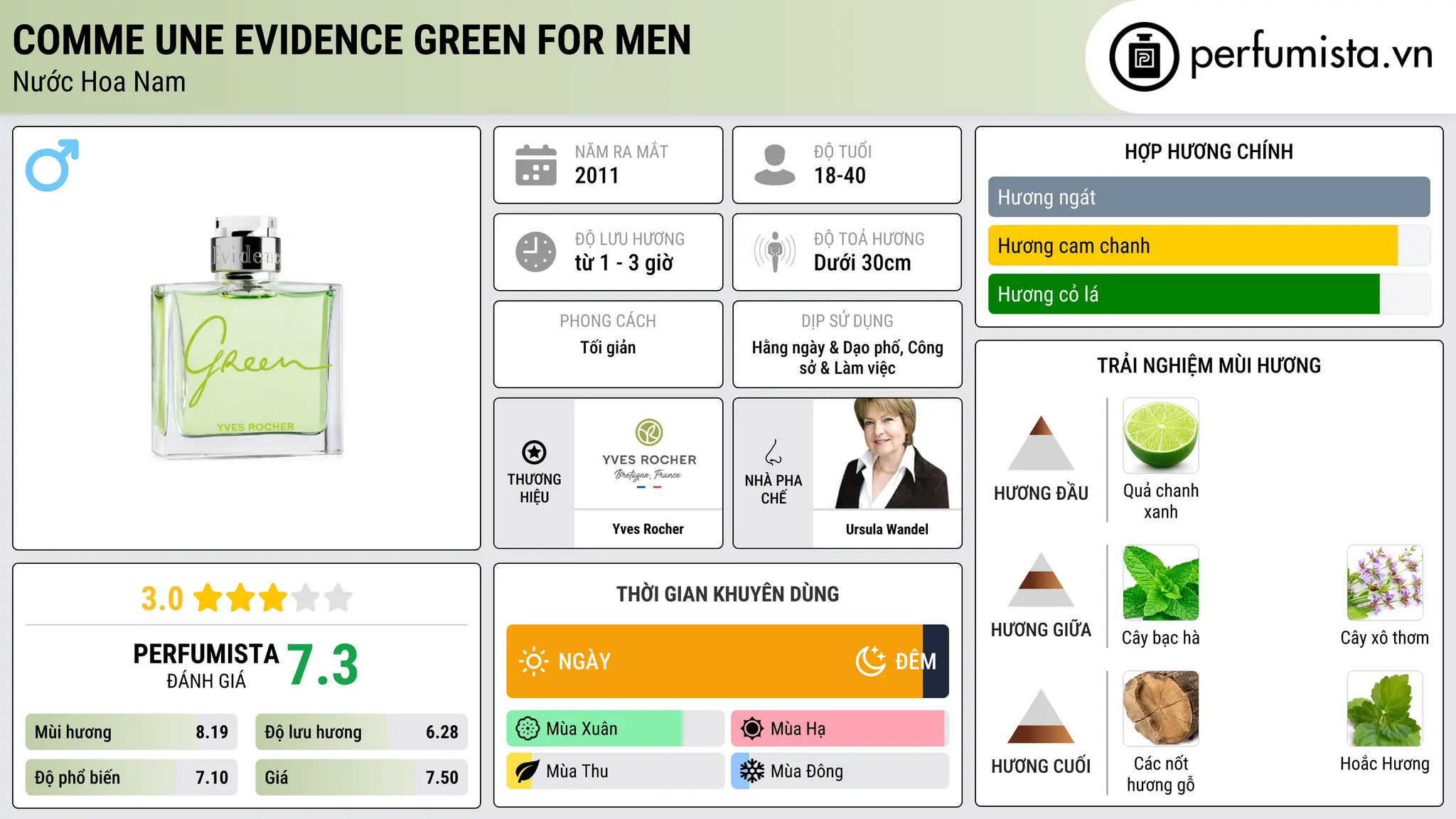Click the Mùa Xuân season bar

pos(616,729)
